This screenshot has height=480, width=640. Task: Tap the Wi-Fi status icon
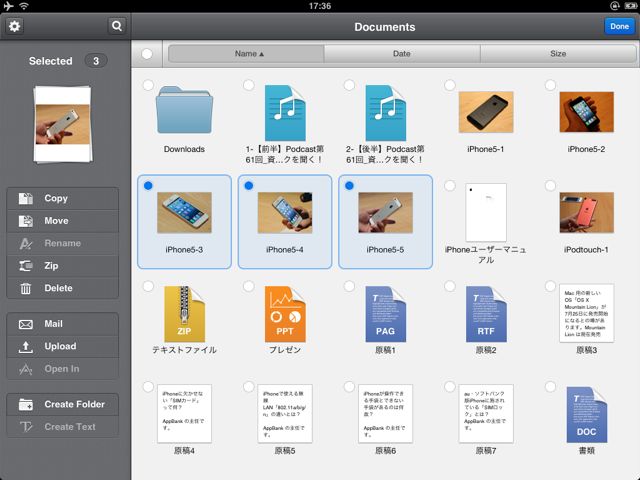click(x=24, y=6)
